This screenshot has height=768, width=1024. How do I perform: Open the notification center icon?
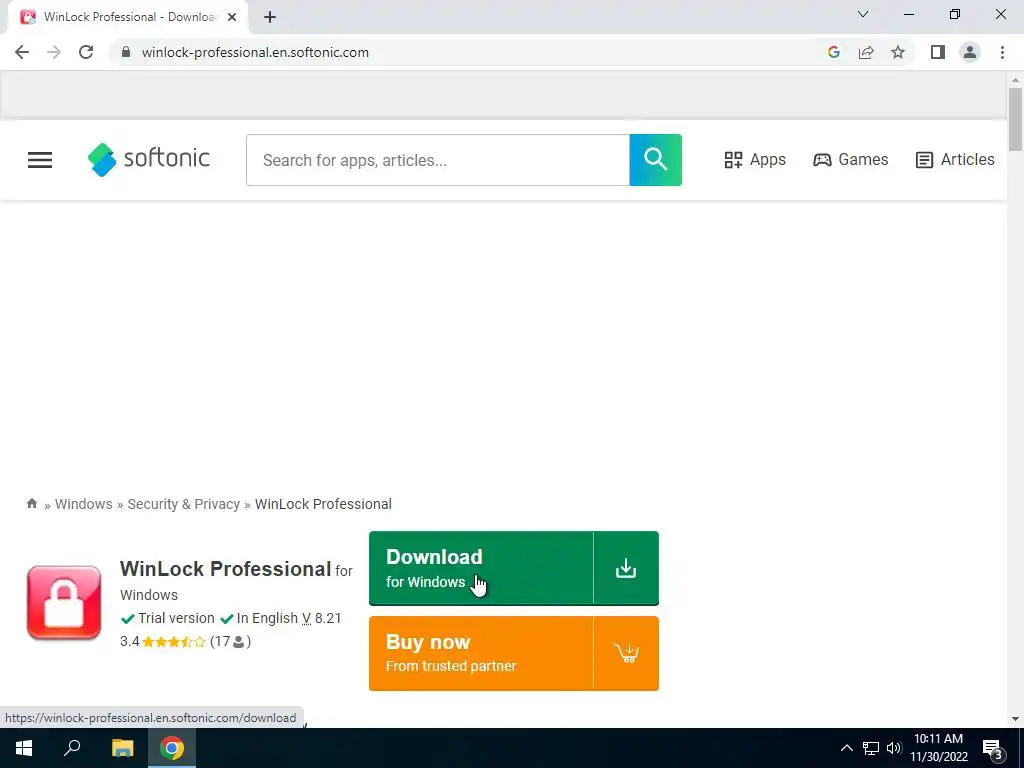(993, 749)
